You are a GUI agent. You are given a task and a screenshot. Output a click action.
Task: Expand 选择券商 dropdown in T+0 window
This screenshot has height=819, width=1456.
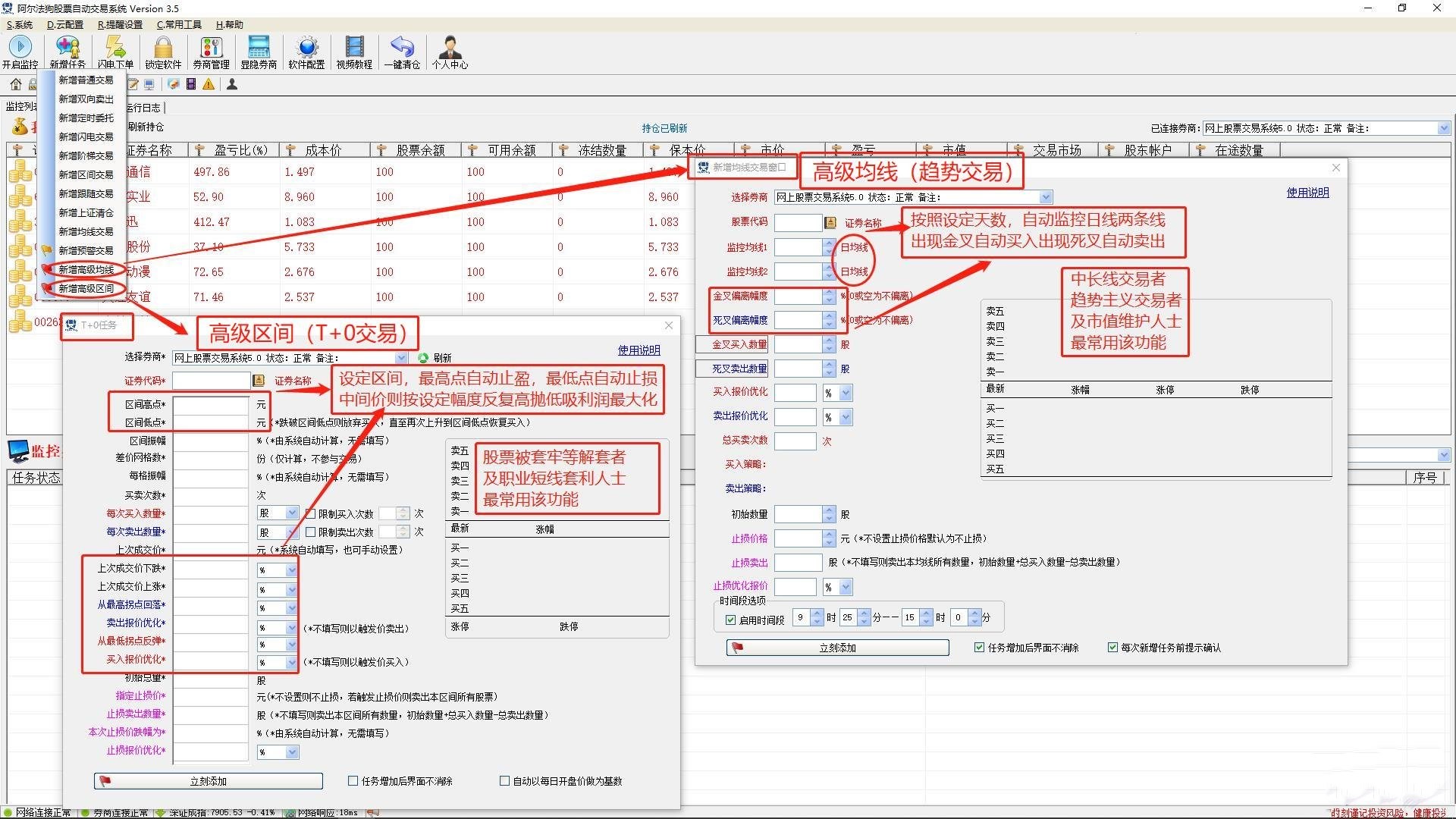(401, 358)
